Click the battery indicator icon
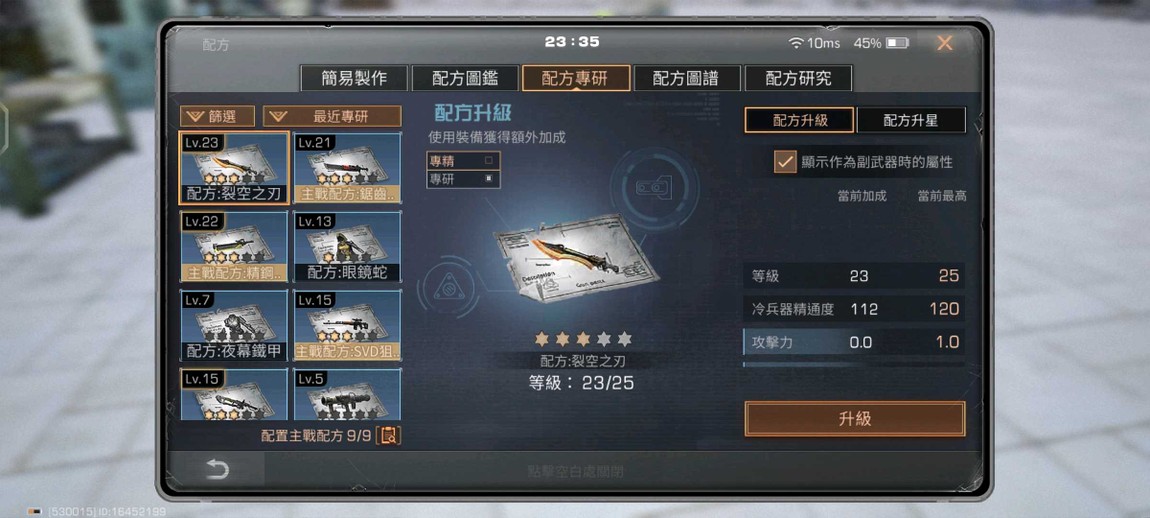The width and height of the screenshot is (1150, 518). click(x=897, y=43)
